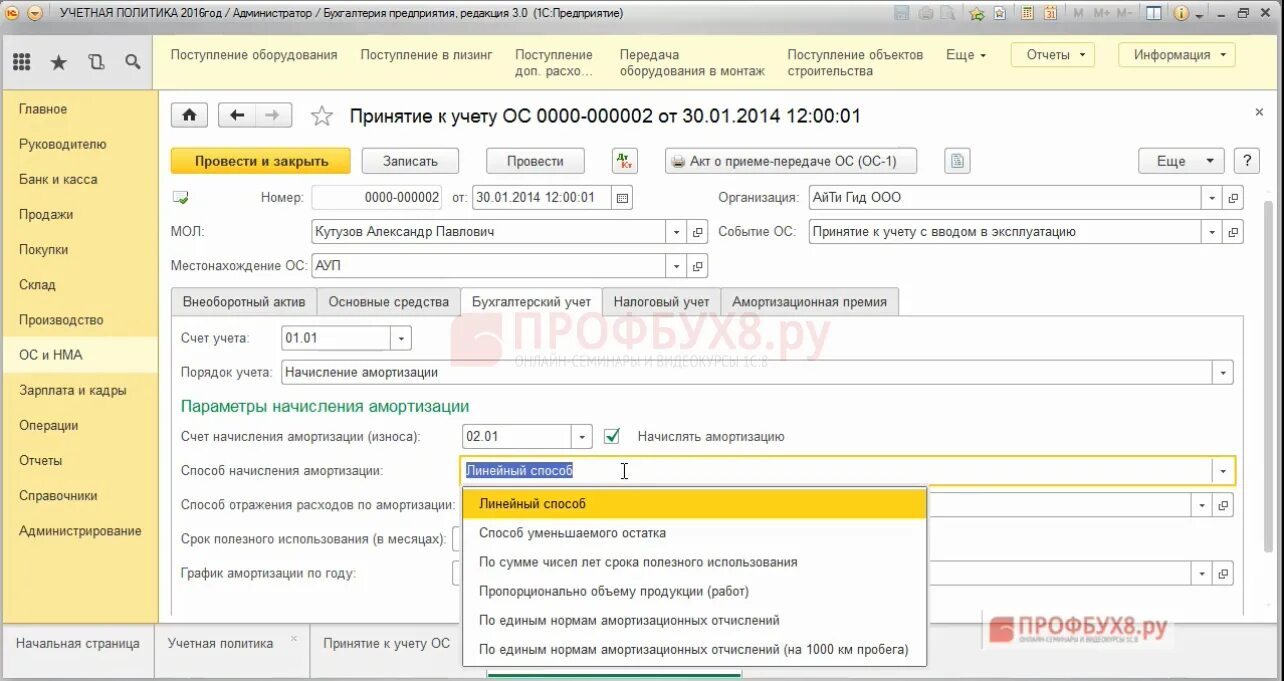1284x681 pixels.
Task: Choose По сумме чисел лет option
Action: (x=694, y=562)
